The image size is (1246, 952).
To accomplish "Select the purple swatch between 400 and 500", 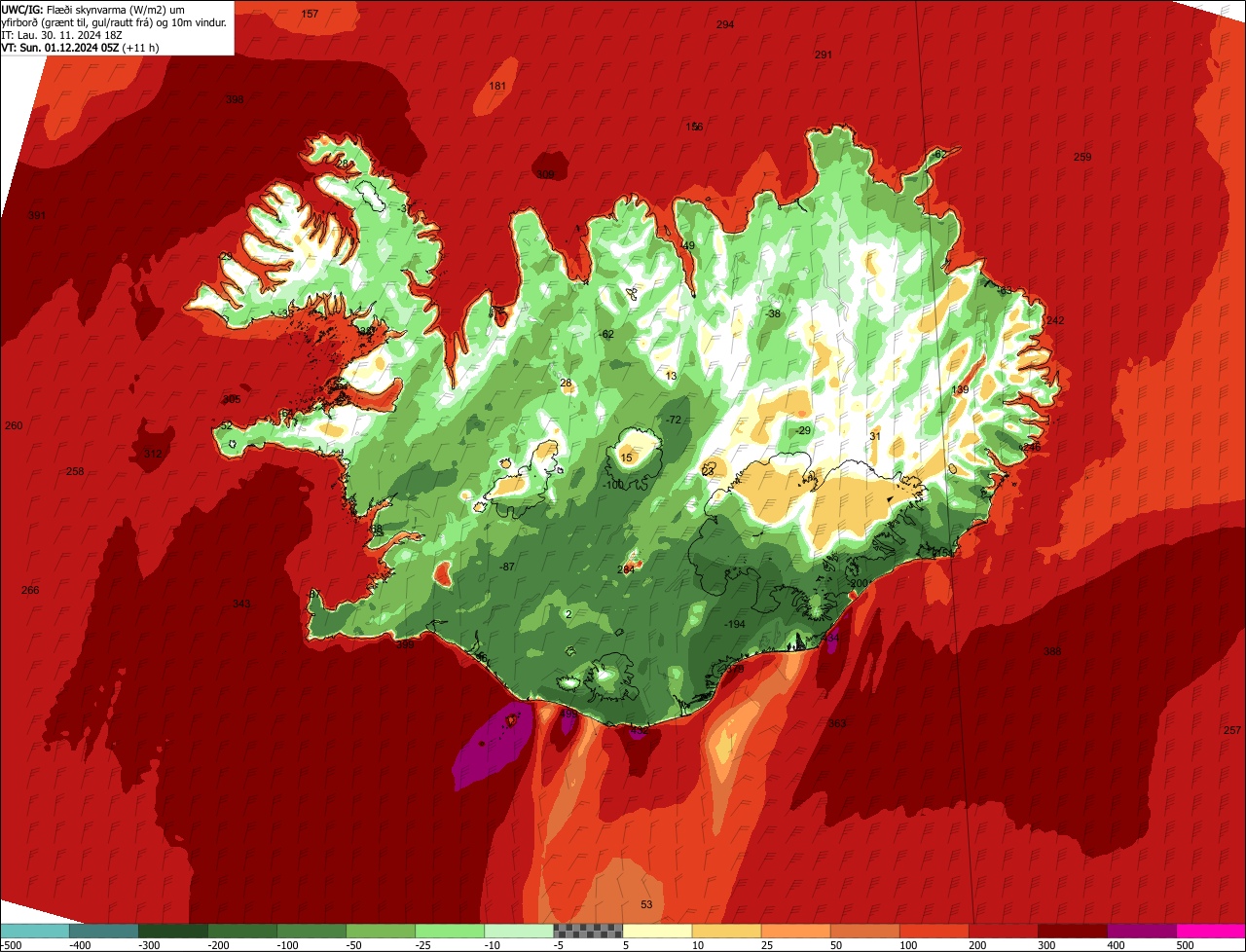I will (1141, 931).
